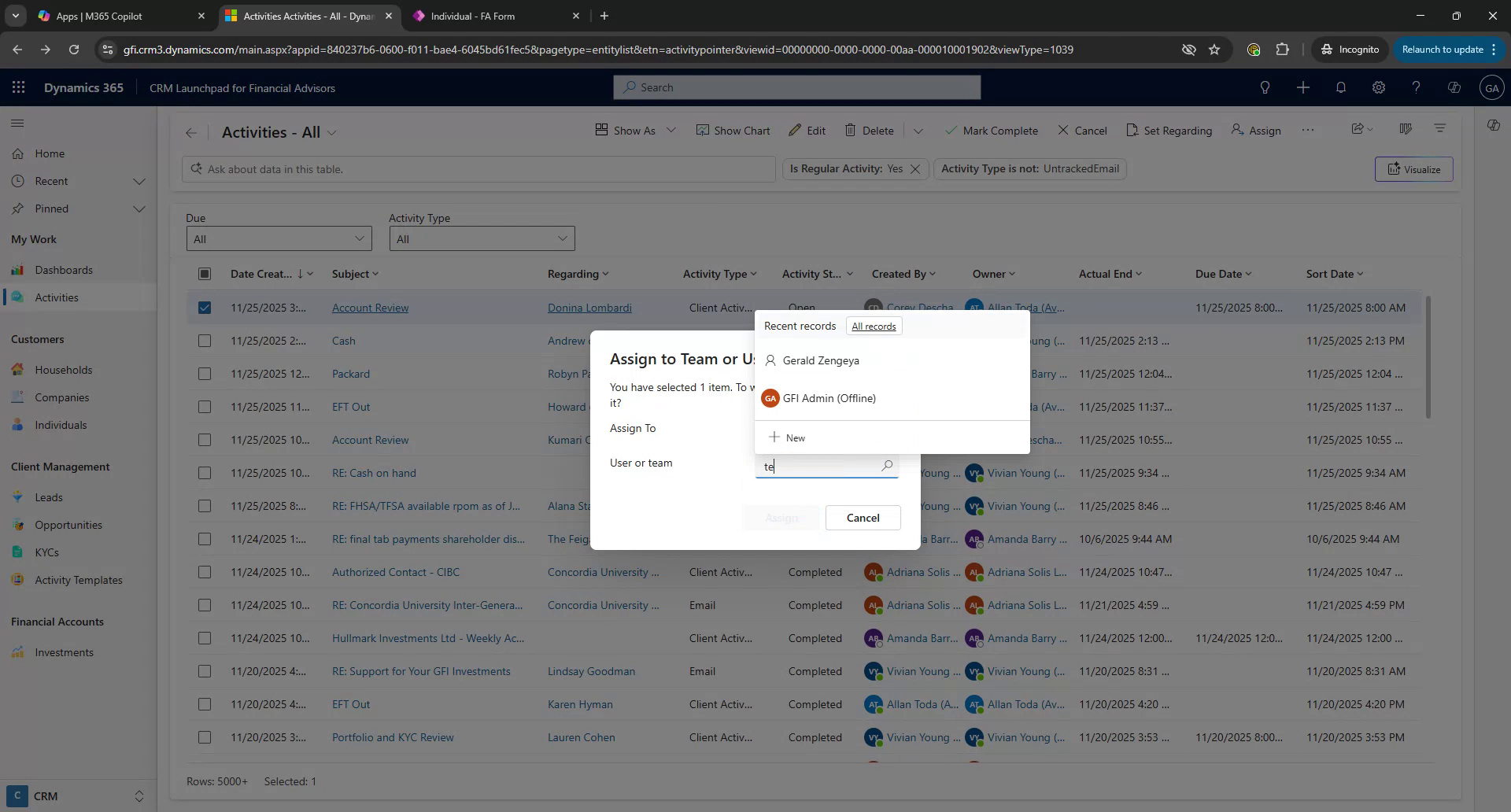Open the Edit Filters icon
Screen dimensions: 1511x812
click(1439, 128)
